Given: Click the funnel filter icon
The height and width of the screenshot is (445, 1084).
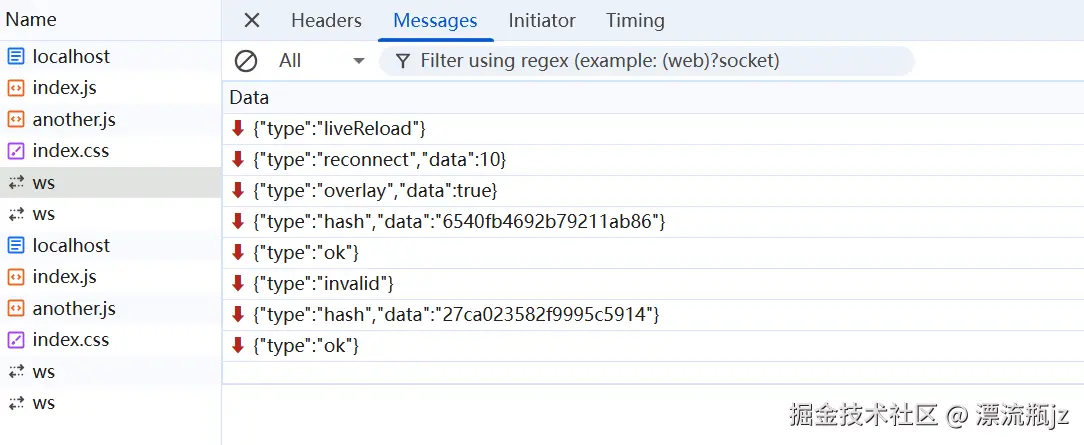Looking at the screenshot, I should (x=402, y=61).
